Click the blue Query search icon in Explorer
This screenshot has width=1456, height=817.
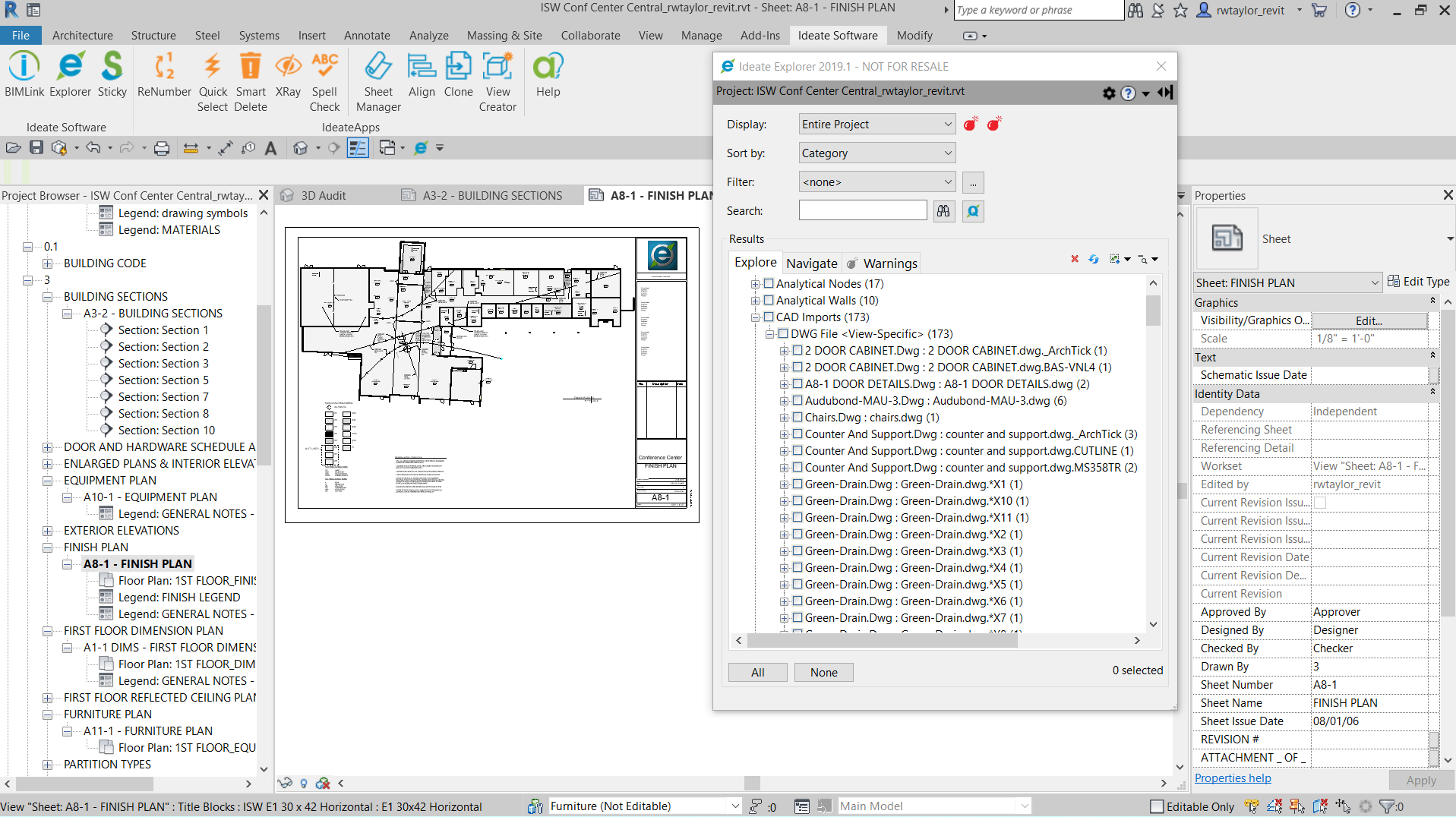pyautogui.click(x=973, y=211)
